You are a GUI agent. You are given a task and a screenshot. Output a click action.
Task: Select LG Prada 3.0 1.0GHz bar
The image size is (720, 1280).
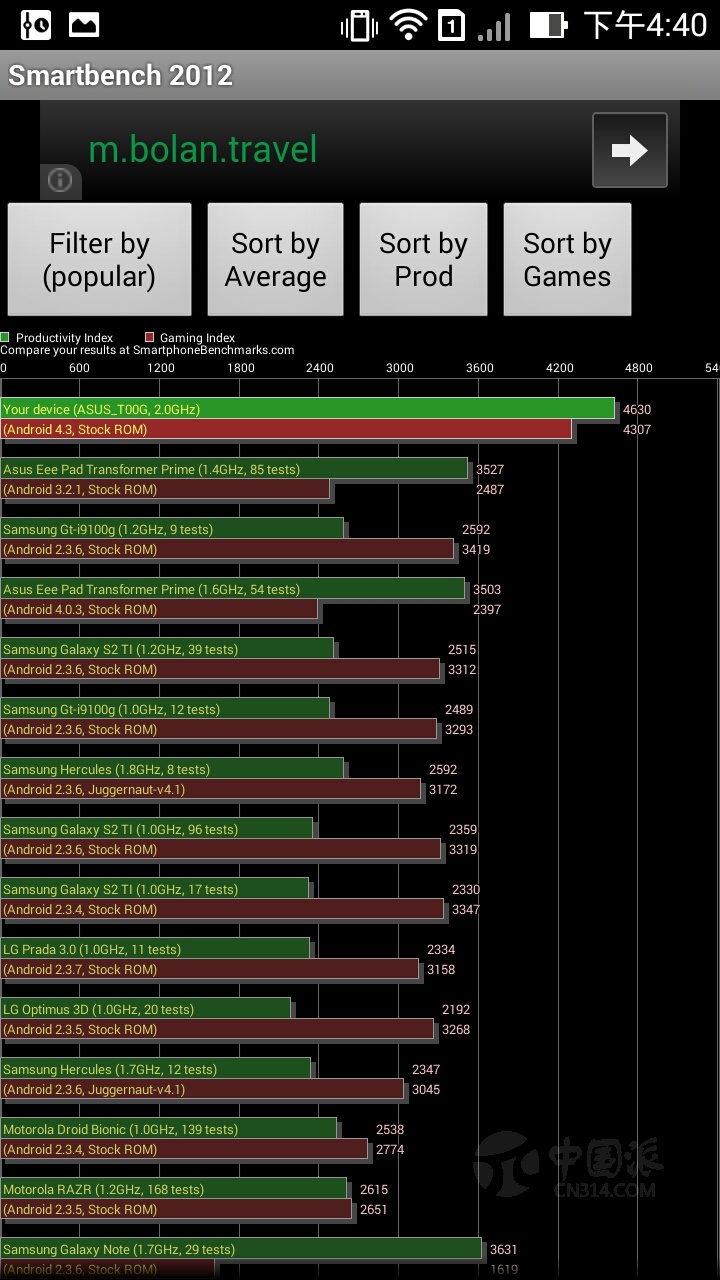coord(155,949)
